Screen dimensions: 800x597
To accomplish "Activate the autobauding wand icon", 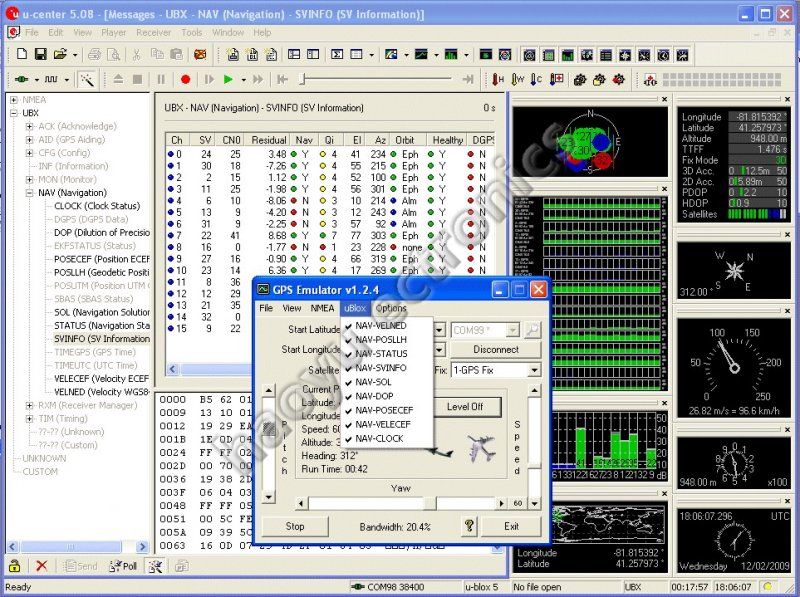I will coord(86,80).
